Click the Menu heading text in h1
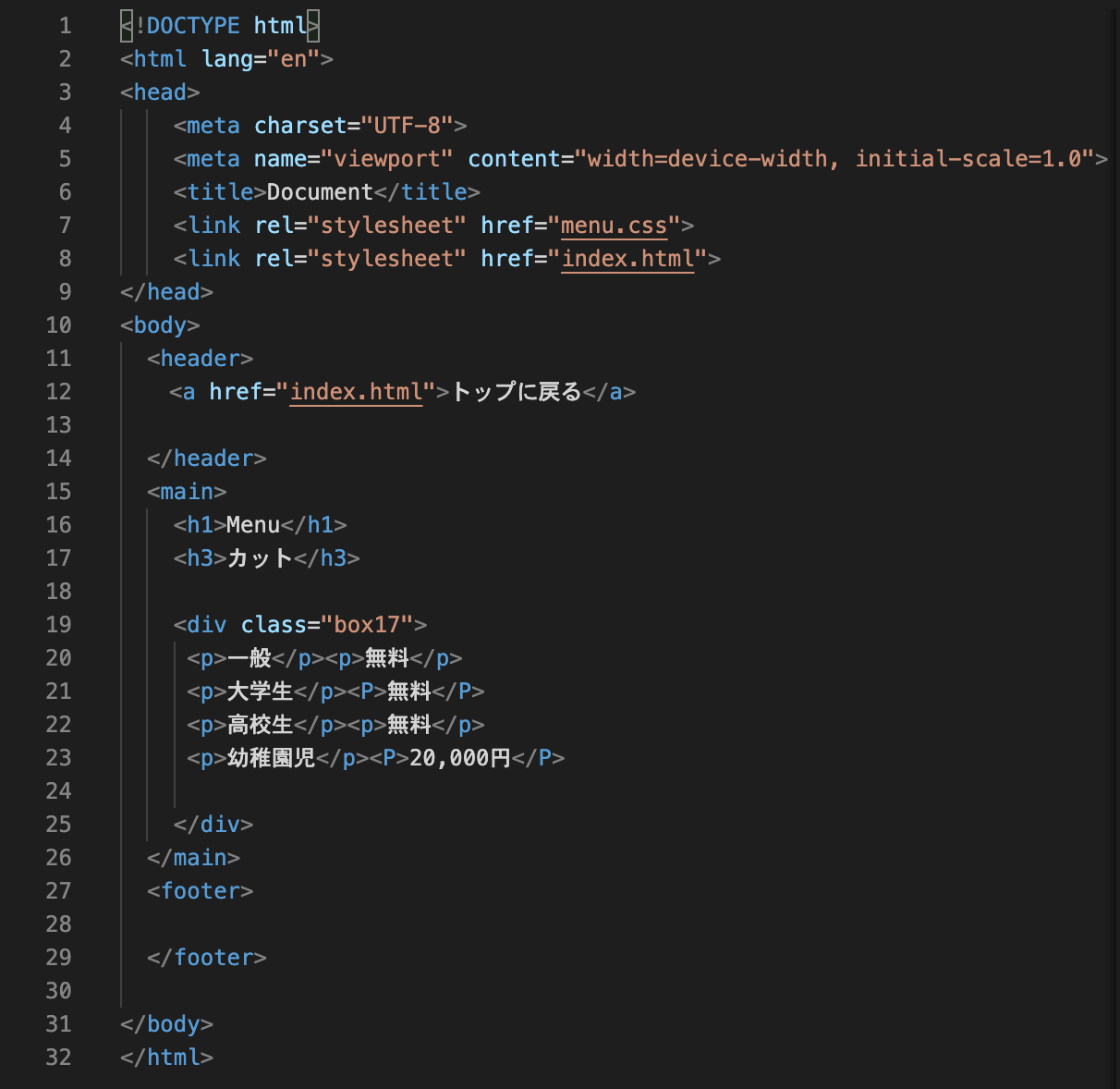This screenshot has width=1120, height=1089. pos(253,525)
